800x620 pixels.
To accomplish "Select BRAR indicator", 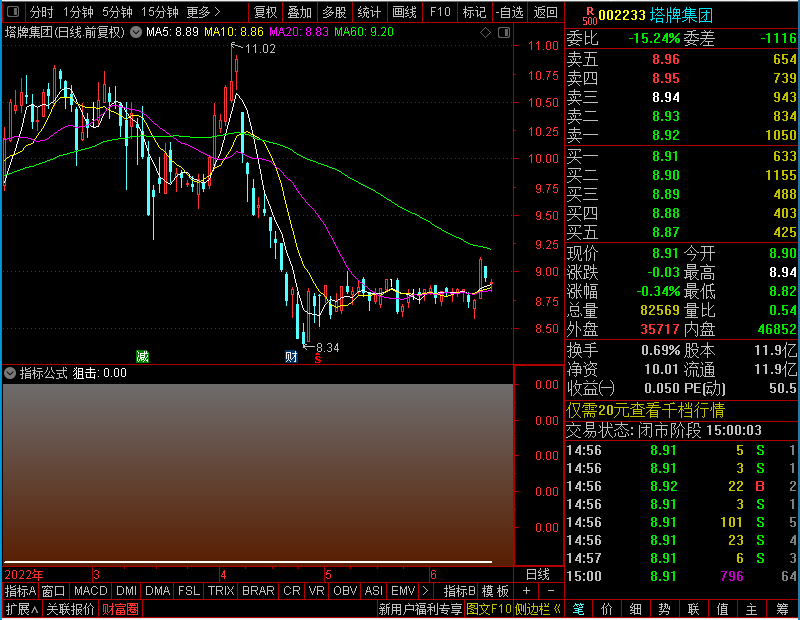I will click(258, 591).
